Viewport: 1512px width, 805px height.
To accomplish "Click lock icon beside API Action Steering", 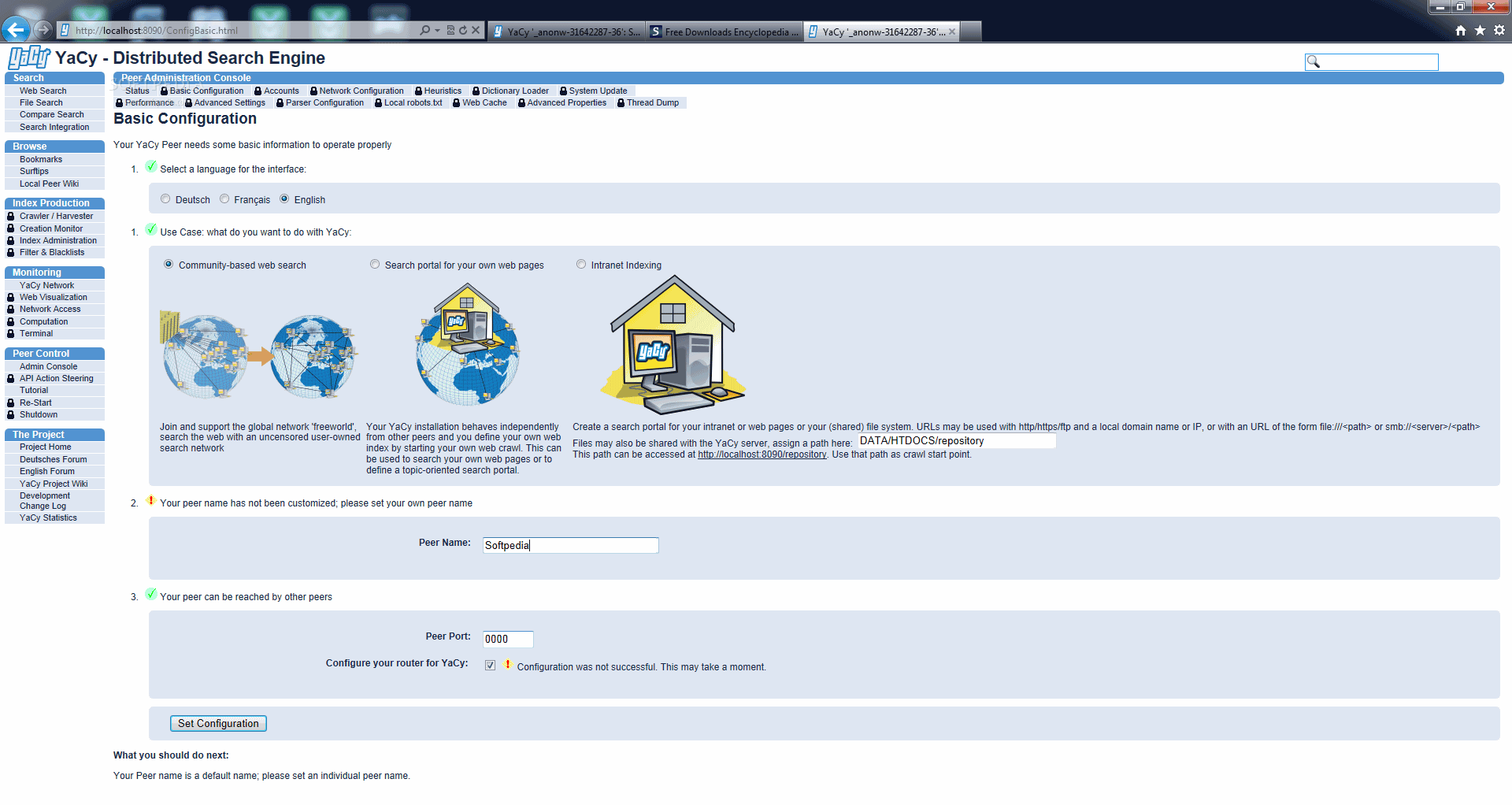I will tap(11, 378).
